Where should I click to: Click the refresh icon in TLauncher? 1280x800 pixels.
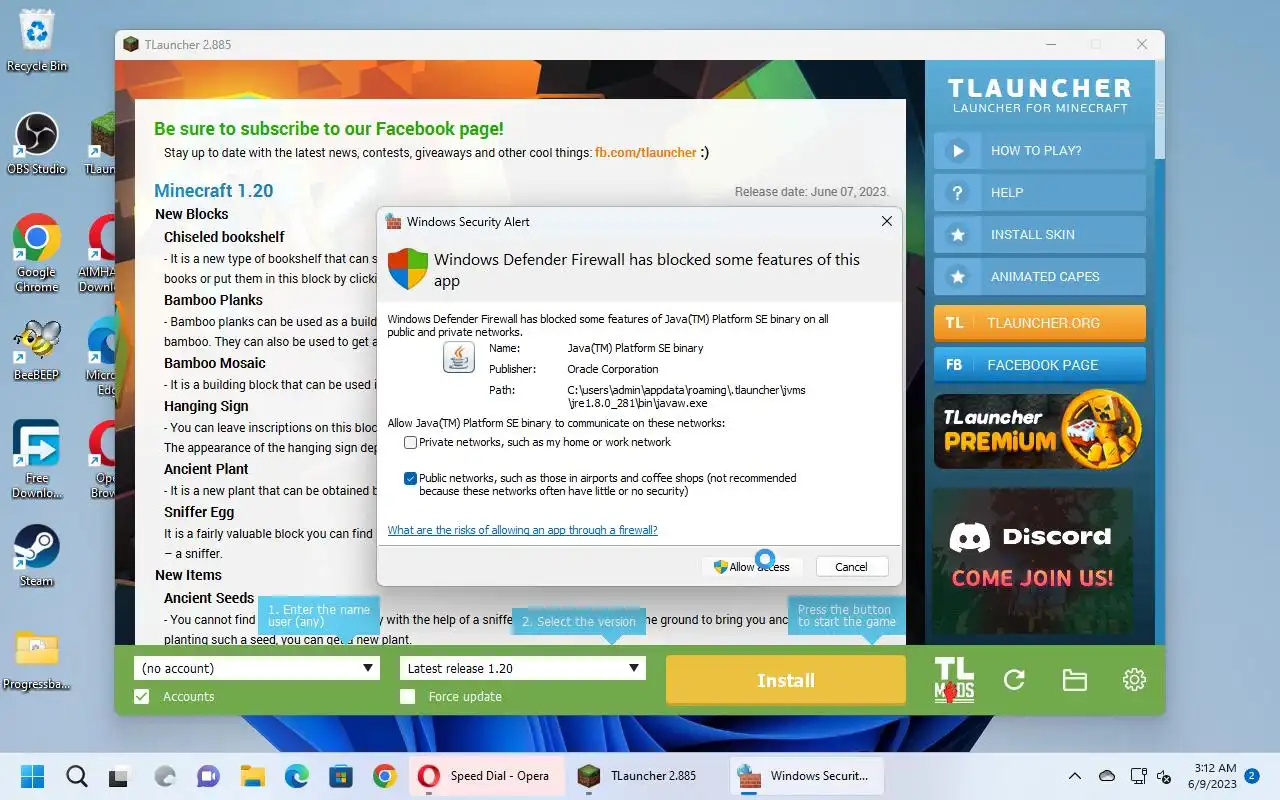pos(1014,680)
